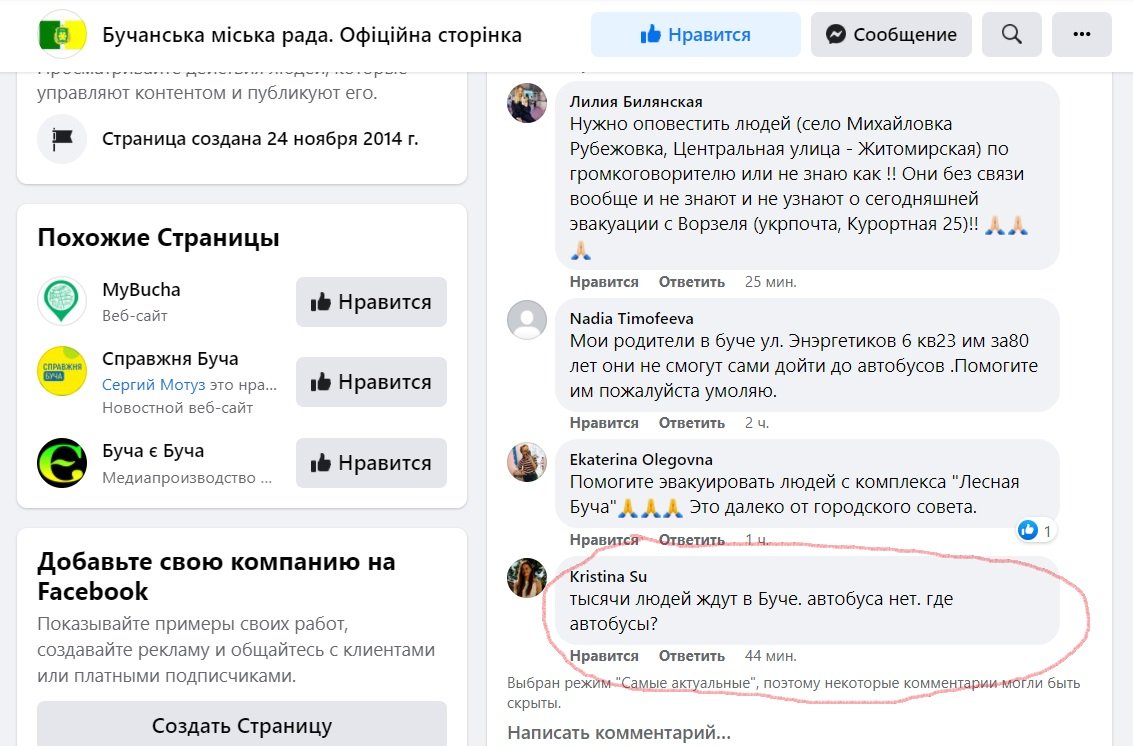This screenshot has width=1133, height=746.
Task: Reply to Kristina Su's comment
Action: coord(691,656)
